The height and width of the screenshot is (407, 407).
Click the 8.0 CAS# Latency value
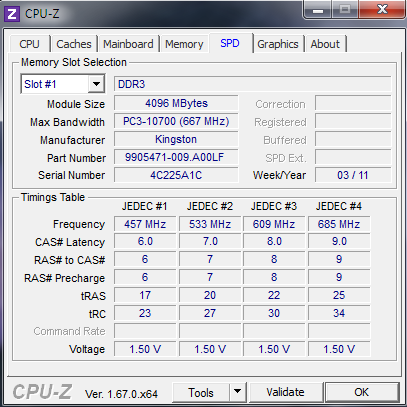(x=274, y=241)
